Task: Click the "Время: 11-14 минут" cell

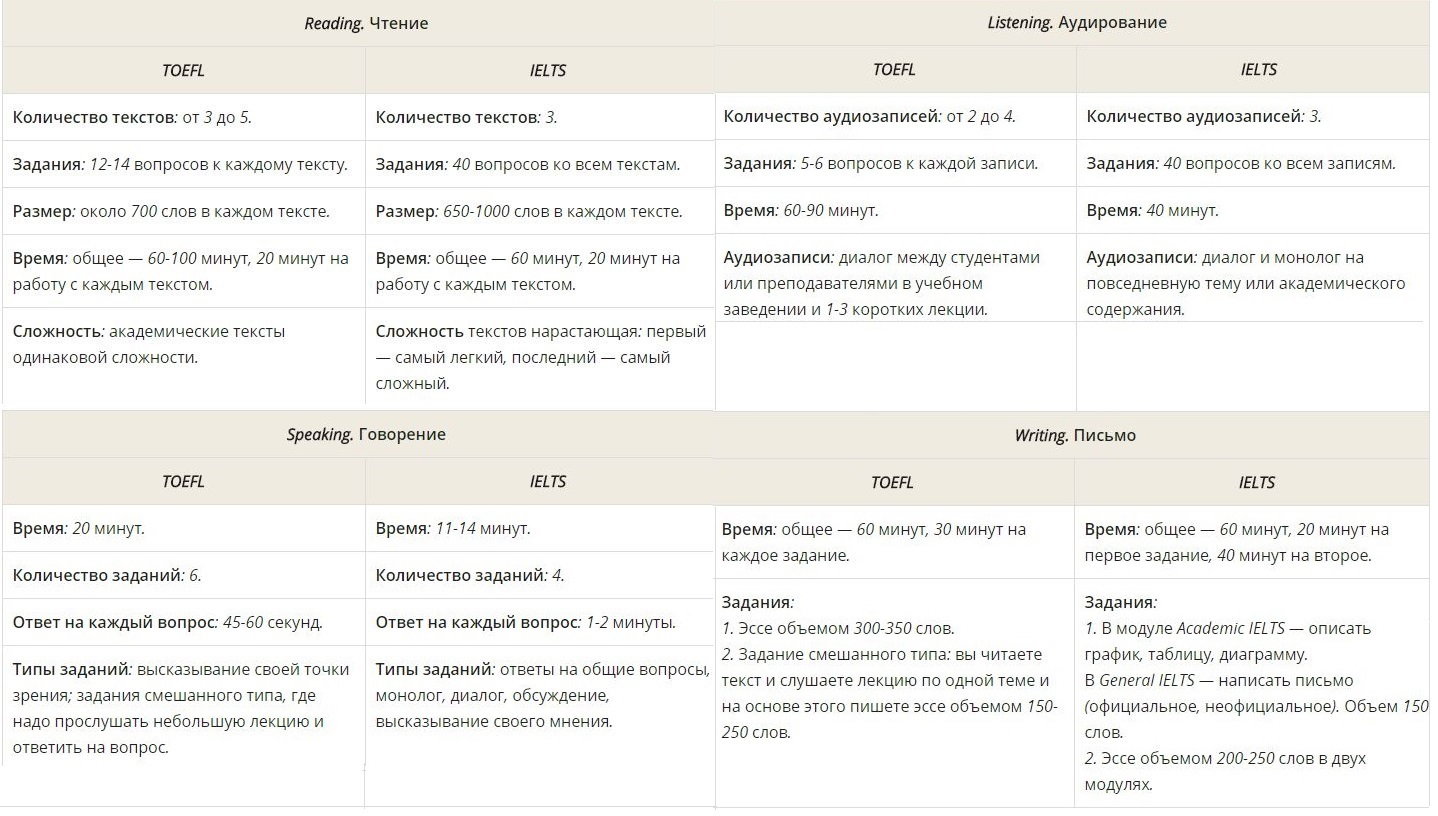Action: 453,528
